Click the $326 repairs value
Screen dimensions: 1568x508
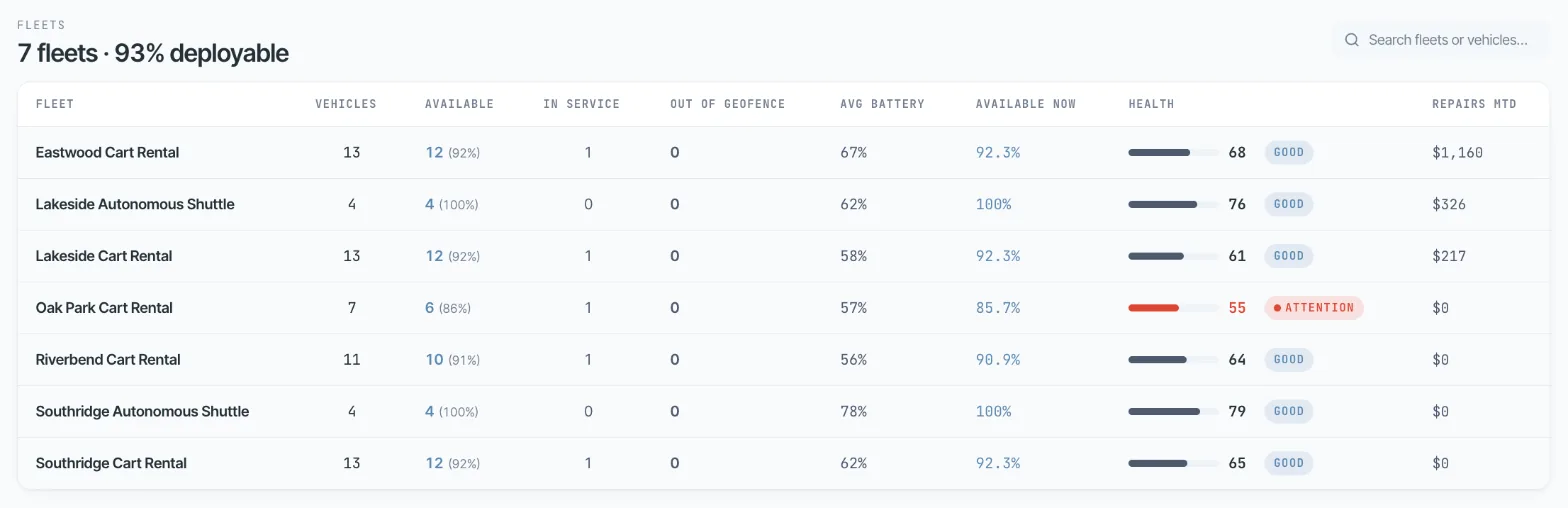[x=1449, y=204]
